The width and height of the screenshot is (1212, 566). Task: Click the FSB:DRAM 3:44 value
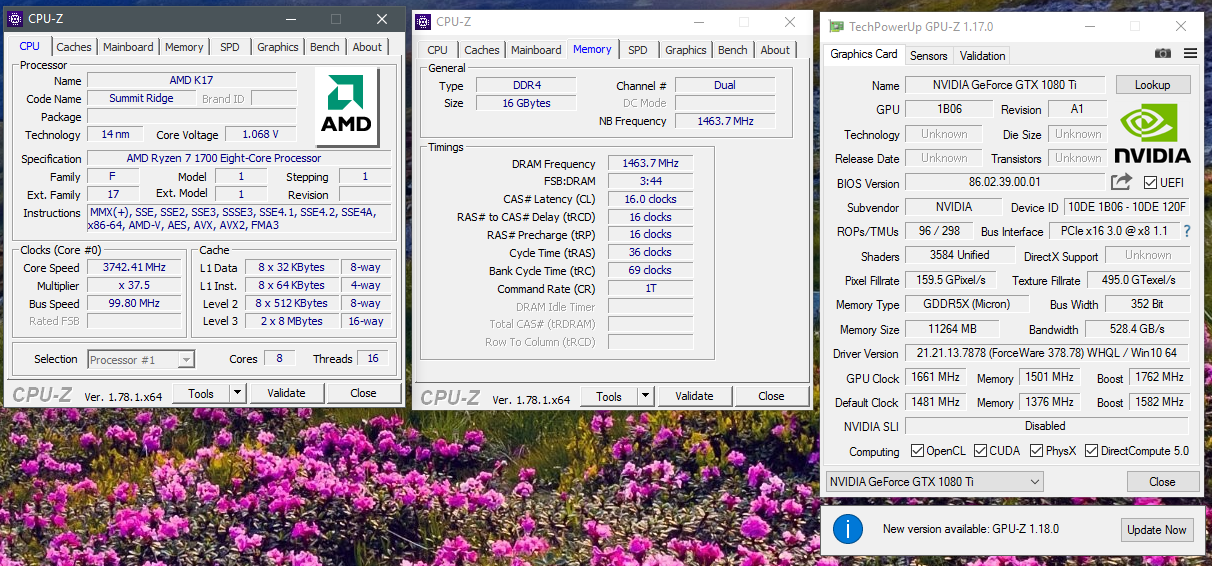[650, 181]
